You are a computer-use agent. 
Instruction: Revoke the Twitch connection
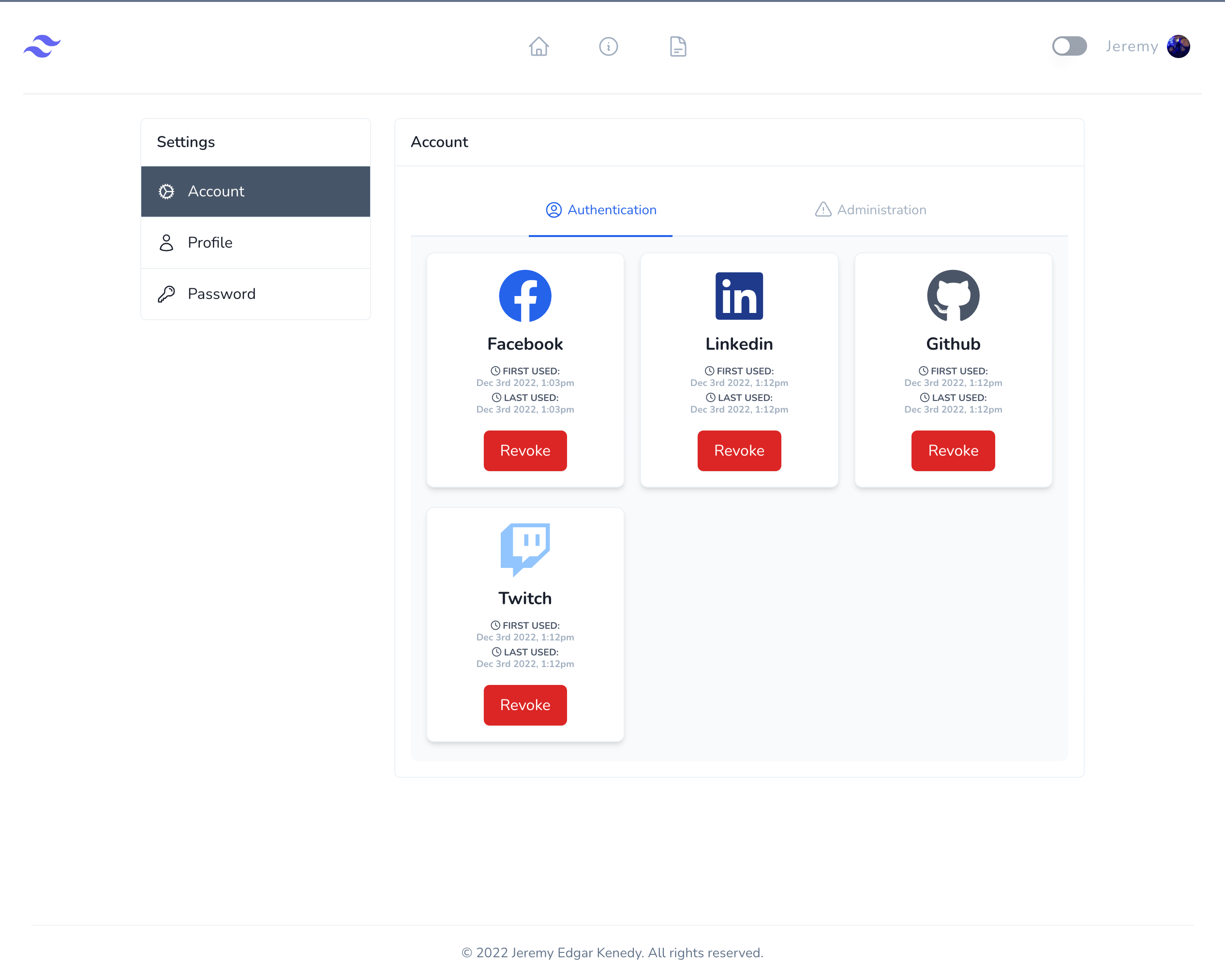tap(525, 705)
